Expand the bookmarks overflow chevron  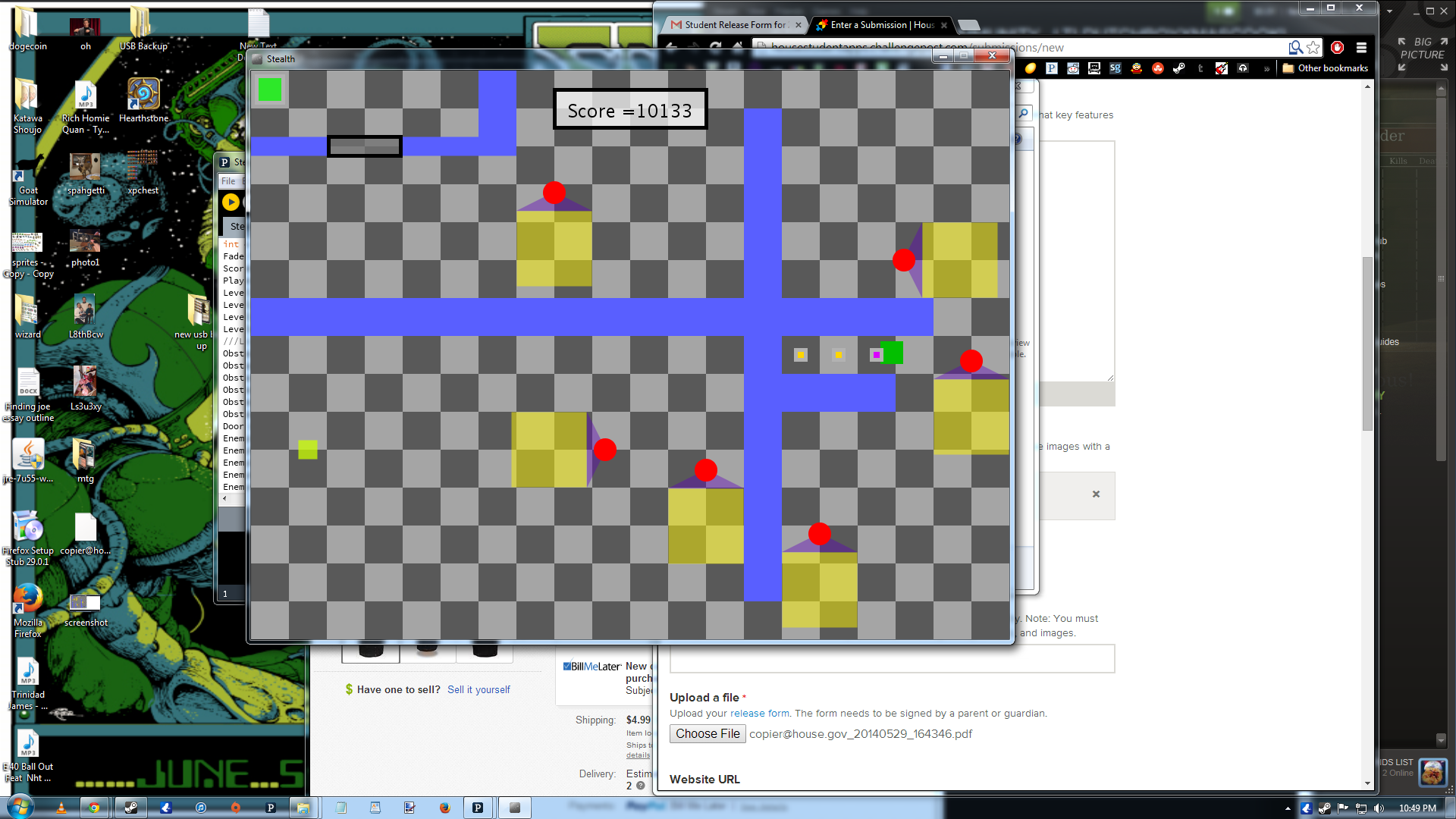click(1266, 68)
